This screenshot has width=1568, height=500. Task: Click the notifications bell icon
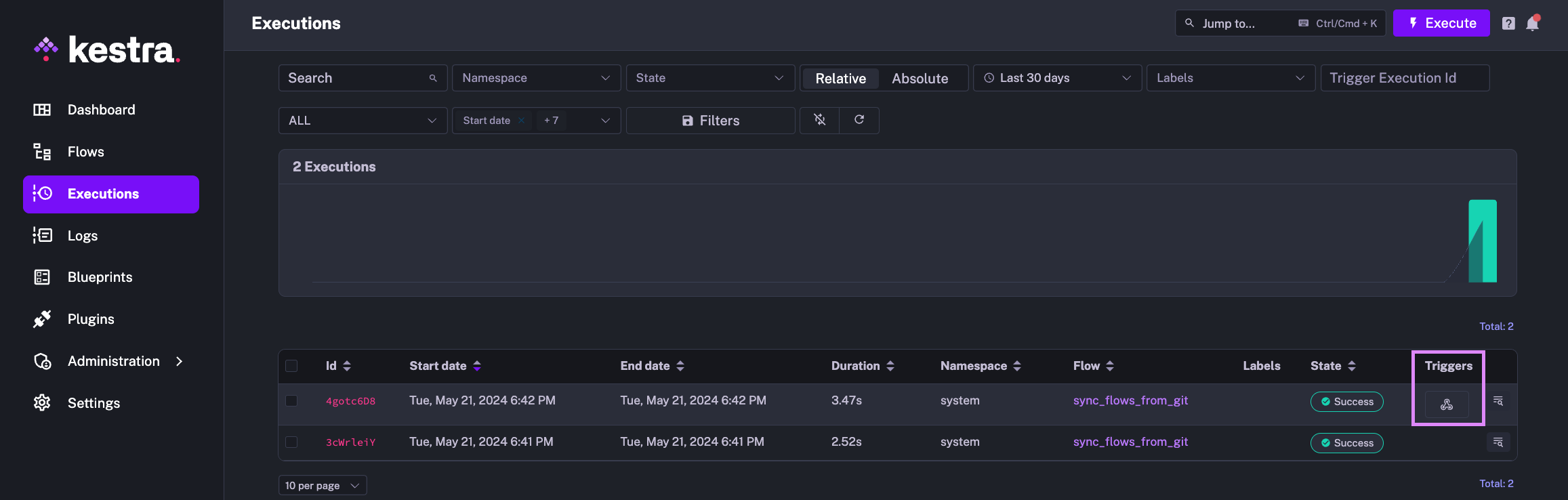tap(1532, 24)
